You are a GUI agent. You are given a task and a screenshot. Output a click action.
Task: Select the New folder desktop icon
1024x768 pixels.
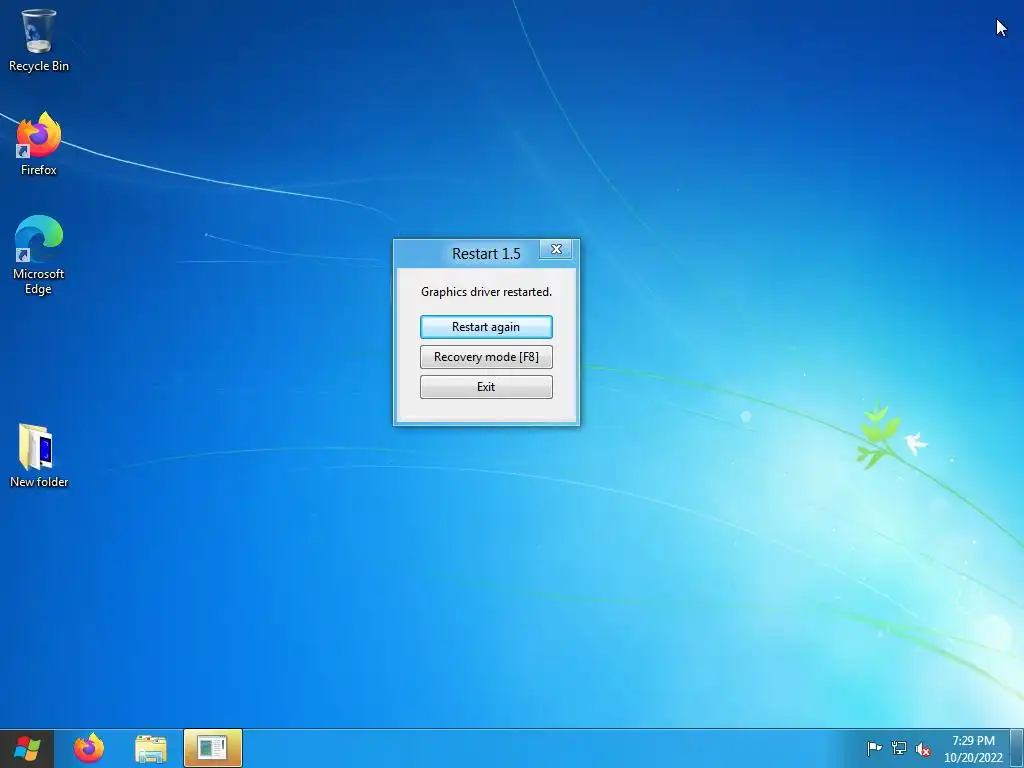point(39,455)
